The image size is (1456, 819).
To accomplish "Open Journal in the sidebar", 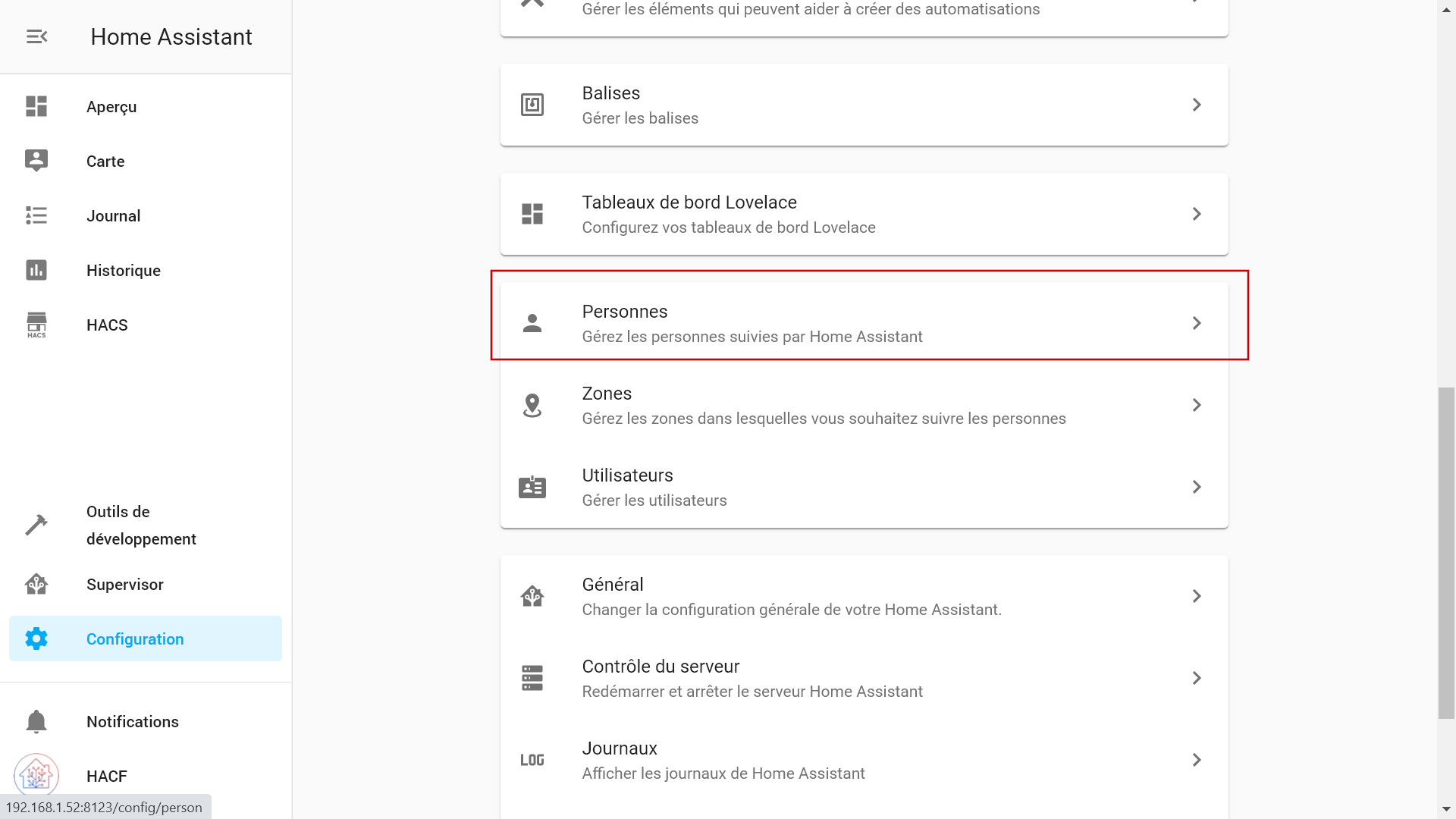I will click(x=146, y=215).
